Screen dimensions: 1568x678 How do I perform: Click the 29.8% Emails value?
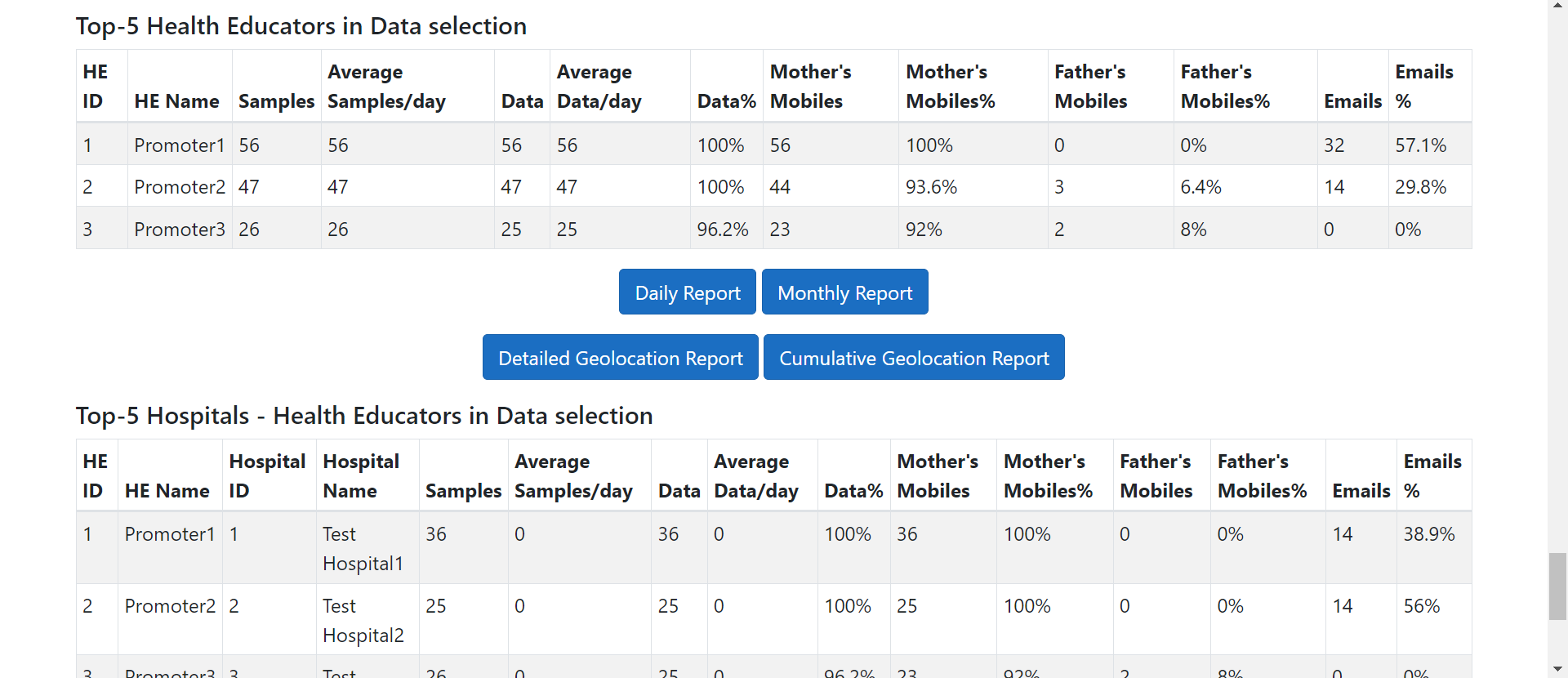[x=1420, y=187]
